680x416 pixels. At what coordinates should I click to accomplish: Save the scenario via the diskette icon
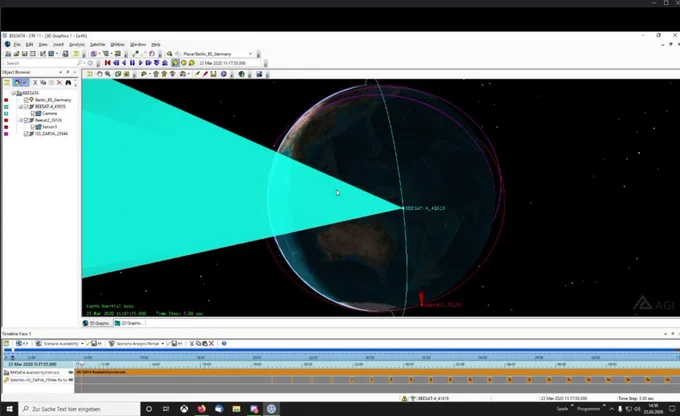click(x=25, y=54)
